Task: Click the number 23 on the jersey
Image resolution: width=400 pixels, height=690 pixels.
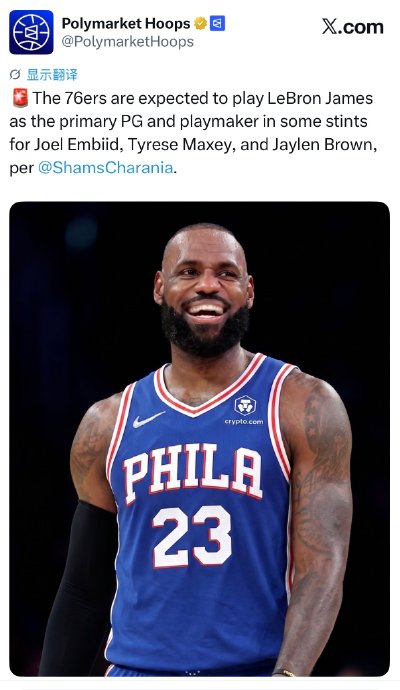Action: pos(192,536)
